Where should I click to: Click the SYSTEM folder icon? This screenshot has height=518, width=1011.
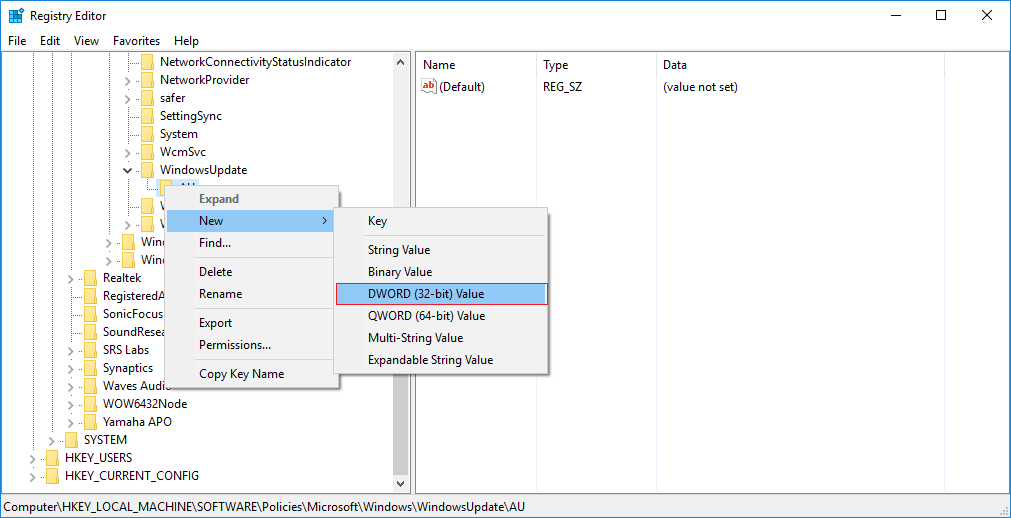[x=72, y=440]
